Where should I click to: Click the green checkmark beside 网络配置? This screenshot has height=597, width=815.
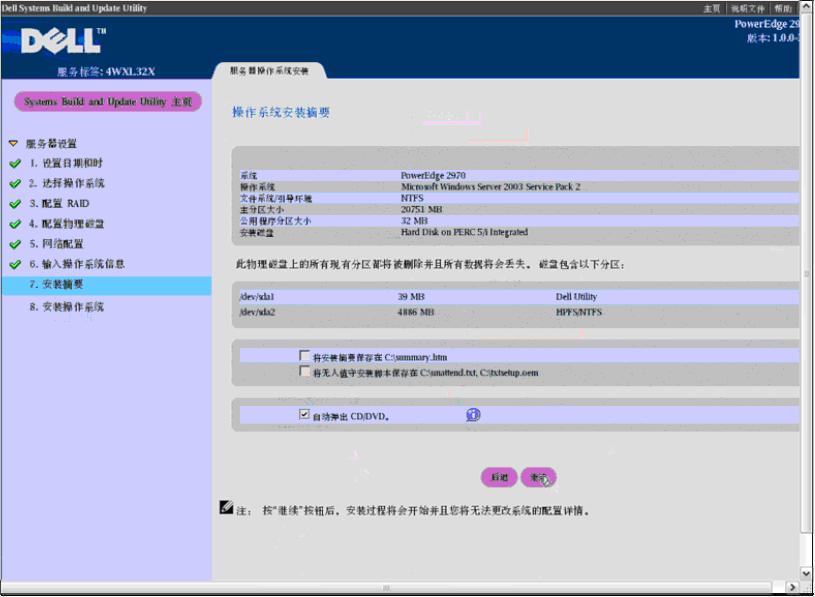point(14,244)
